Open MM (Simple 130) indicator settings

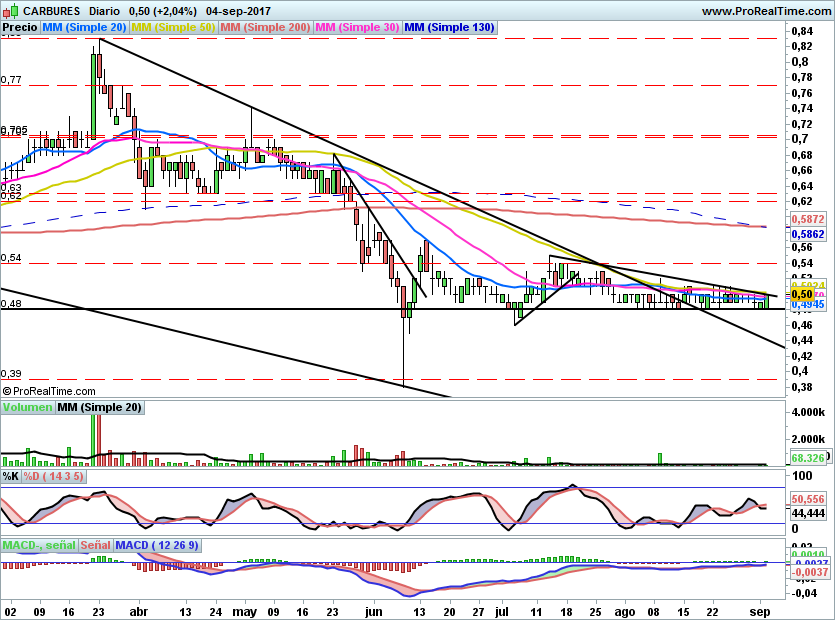(x=449, y=28)
